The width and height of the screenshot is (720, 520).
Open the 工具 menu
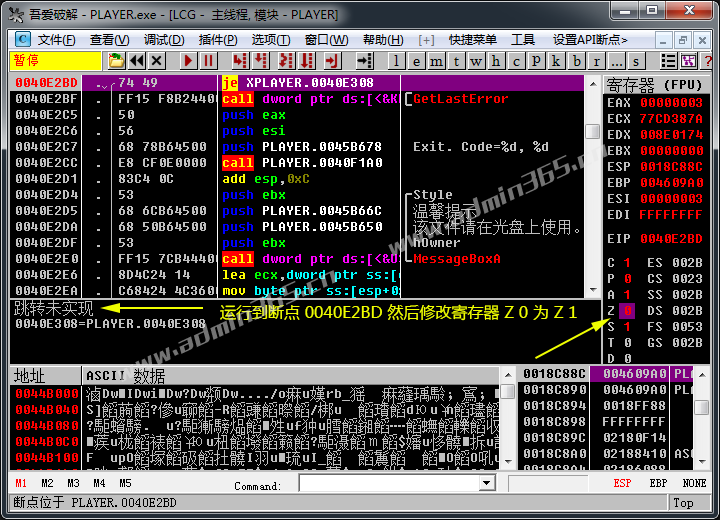(x=523, y=40)
